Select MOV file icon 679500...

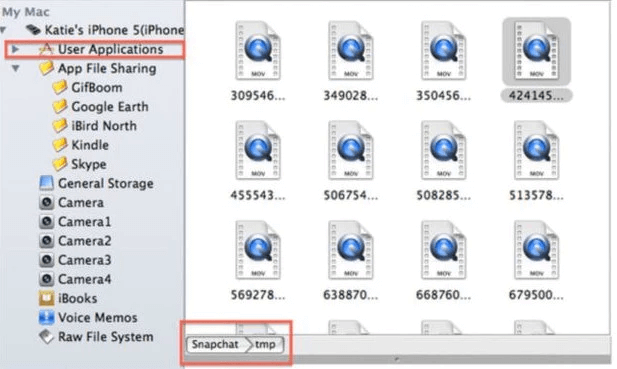point(536,250)
